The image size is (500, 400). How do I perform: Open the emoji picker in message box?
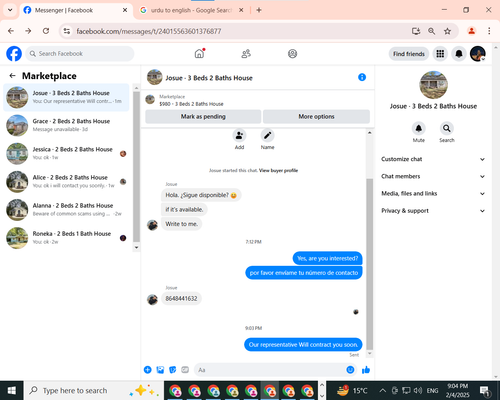[350, 370]
